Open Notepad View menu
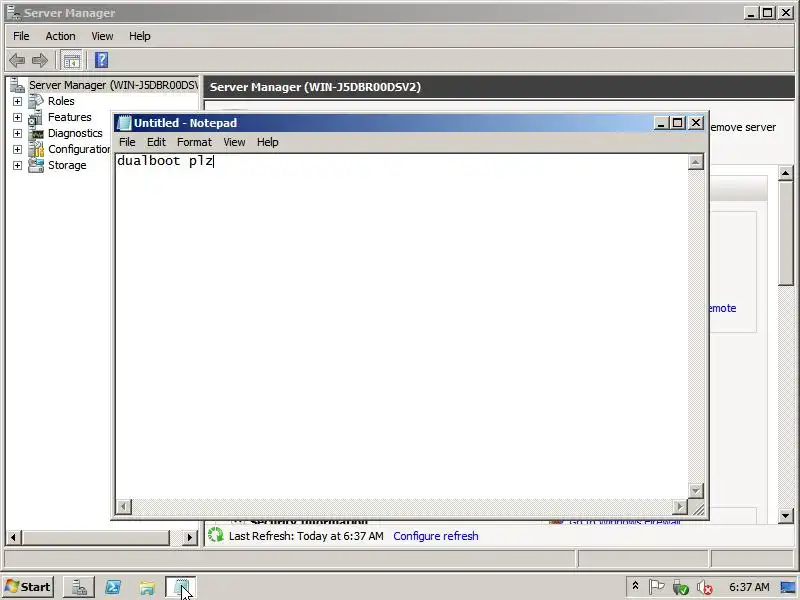The width and height of the screenshot is (800, 600). pyautogui.click(x=234, y=142)
